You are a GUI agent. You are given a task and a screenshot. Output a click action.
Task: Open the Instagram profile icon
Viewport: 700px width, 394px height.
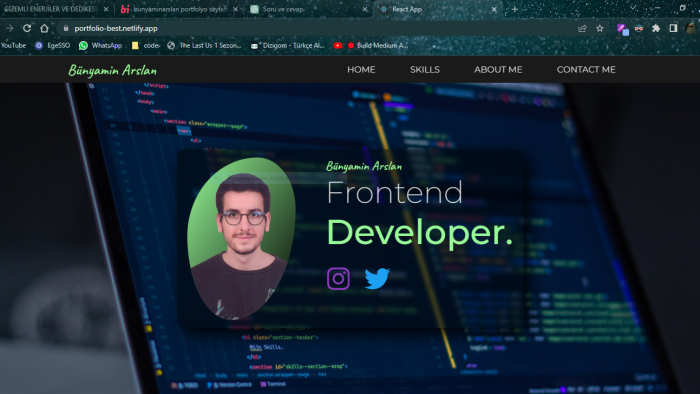coord(338,278)
